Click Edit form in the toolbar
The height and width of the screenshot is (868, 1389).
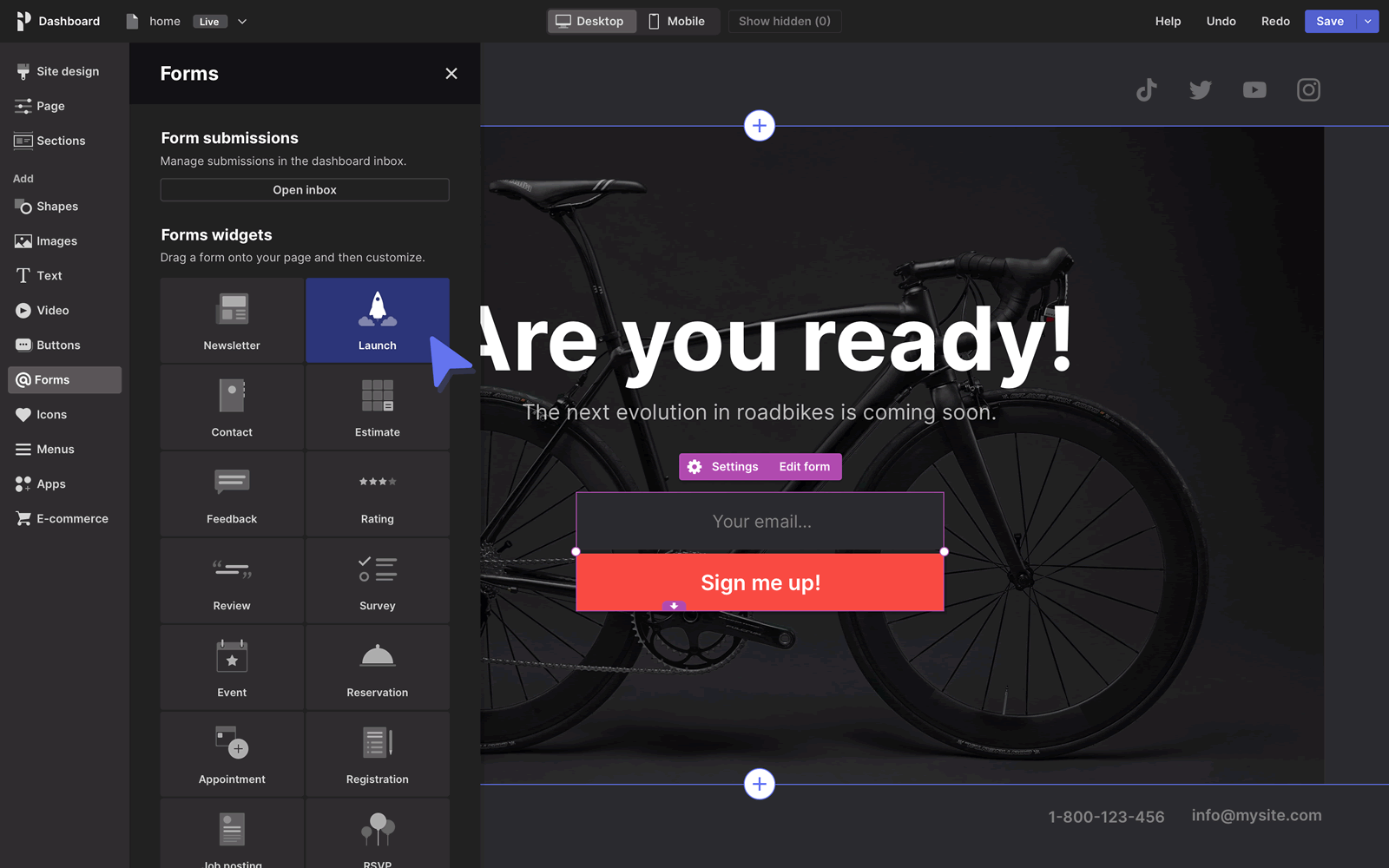[805, 467]
